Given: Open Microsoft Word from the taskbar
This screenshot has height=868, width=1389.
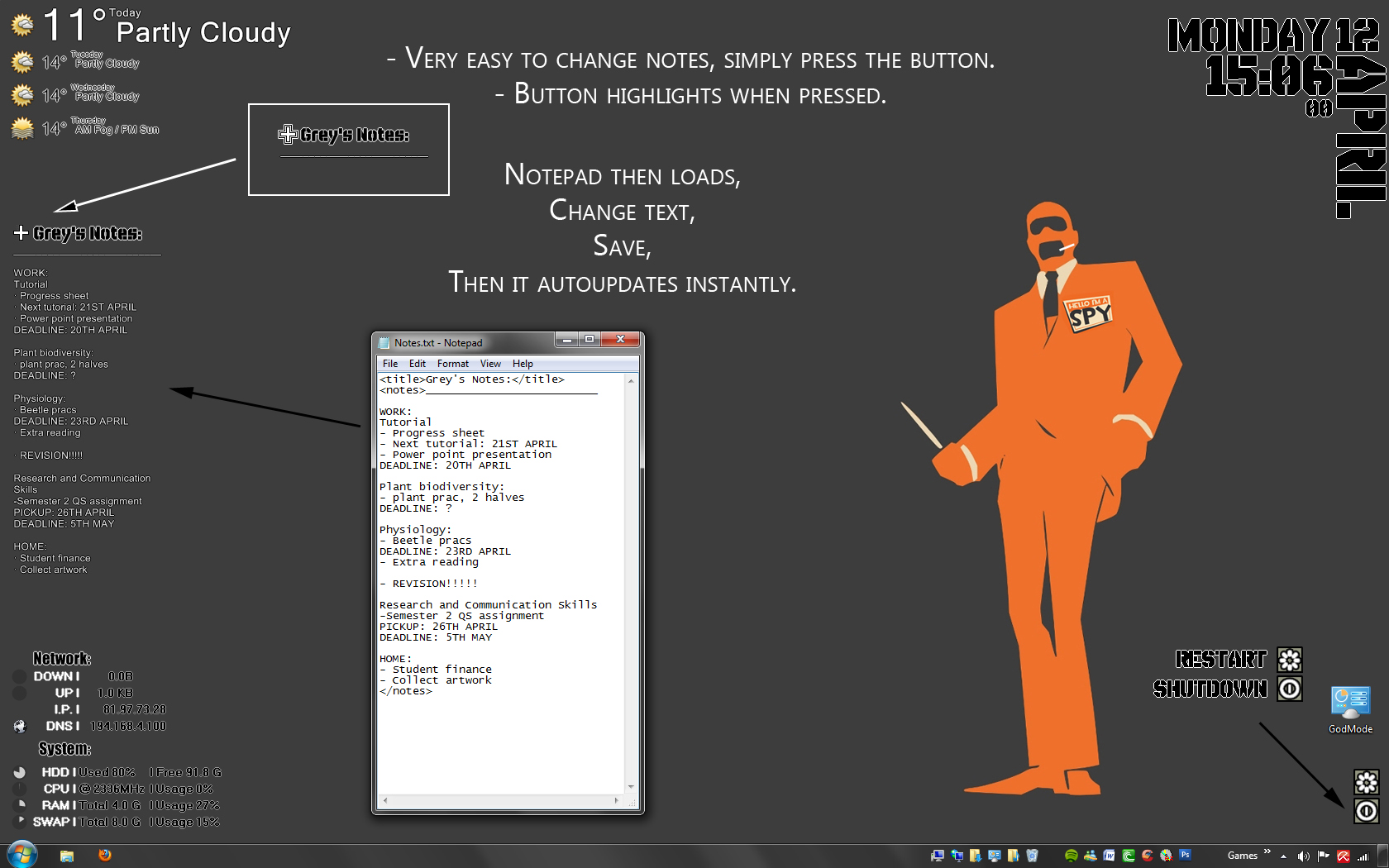Looking at the screenshot, I should click(1110, 856).
